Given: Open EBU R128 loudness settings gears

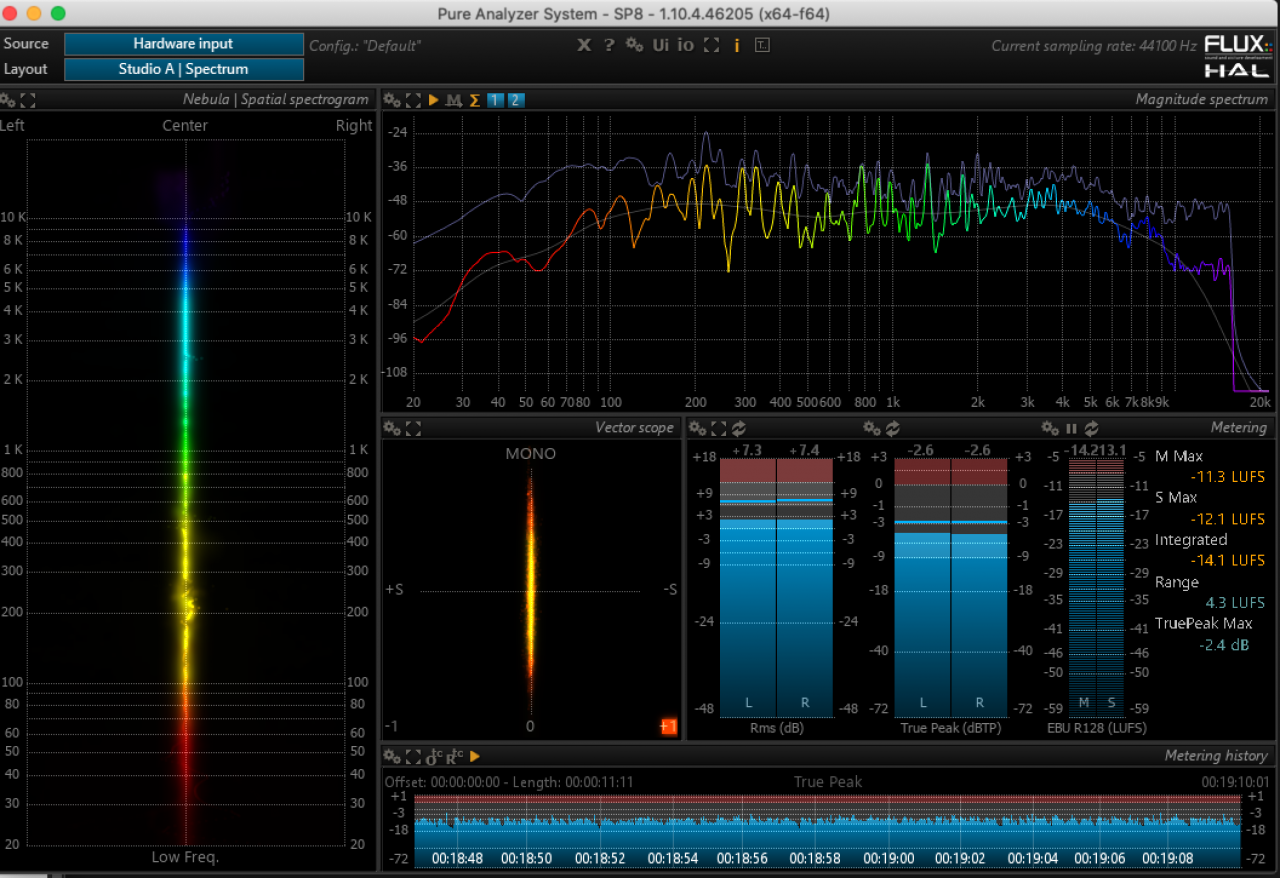Looking at the screenshot, I should click(1049, 428).
